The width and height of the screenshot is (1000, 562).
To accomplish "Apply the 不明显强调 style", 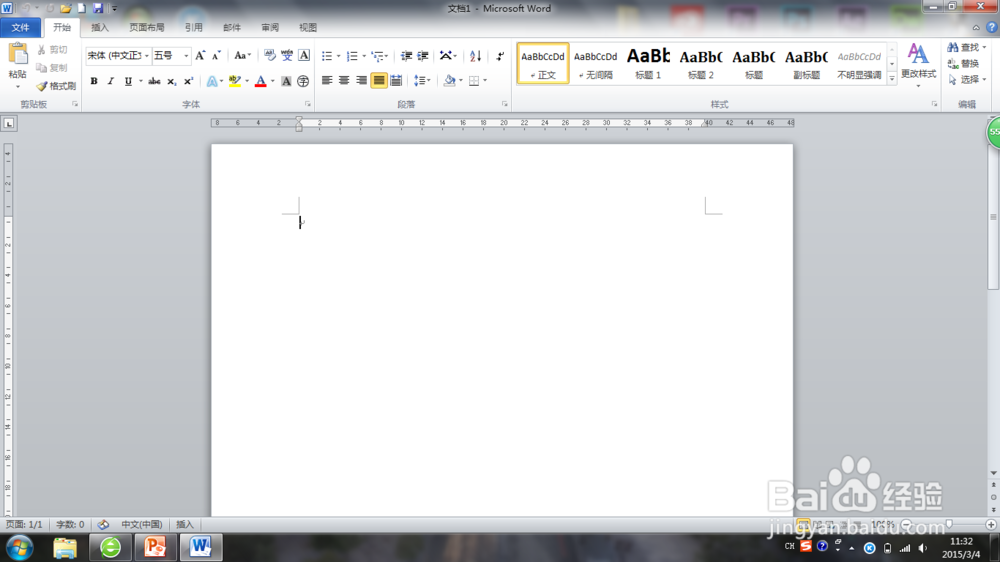I will 859,64.
